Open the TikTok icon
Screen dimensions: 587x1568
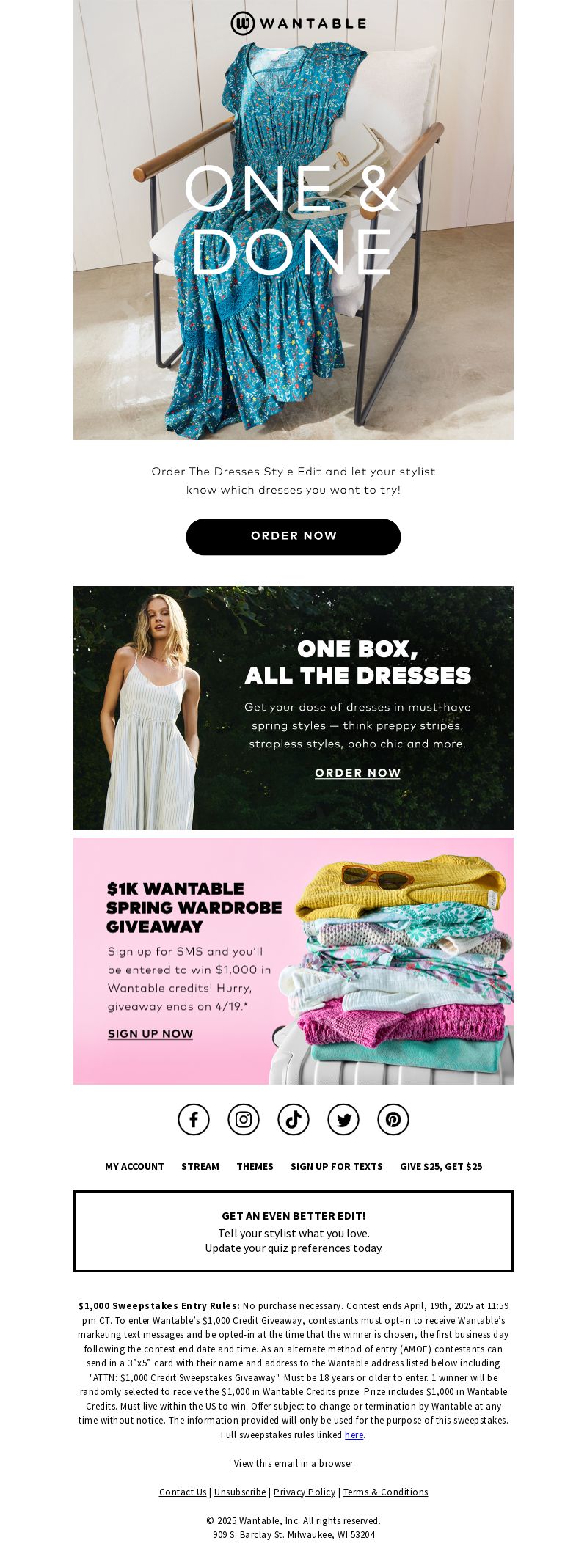coord(293,1119)
